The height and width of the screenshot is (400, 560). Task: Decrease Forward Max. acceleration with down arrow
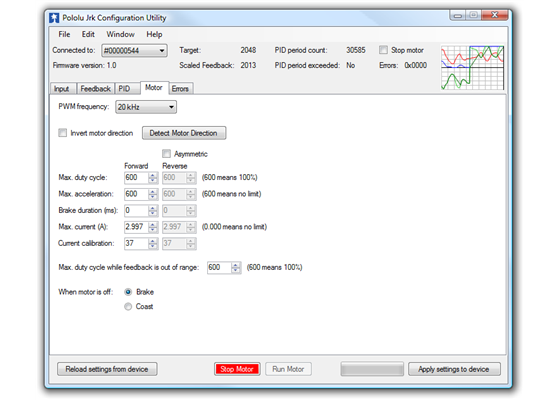pos(153,197)
